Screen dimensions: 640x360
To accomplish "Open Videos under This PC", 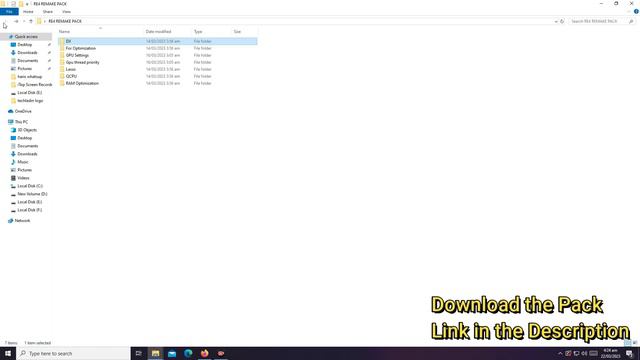I will pos(23,178).
